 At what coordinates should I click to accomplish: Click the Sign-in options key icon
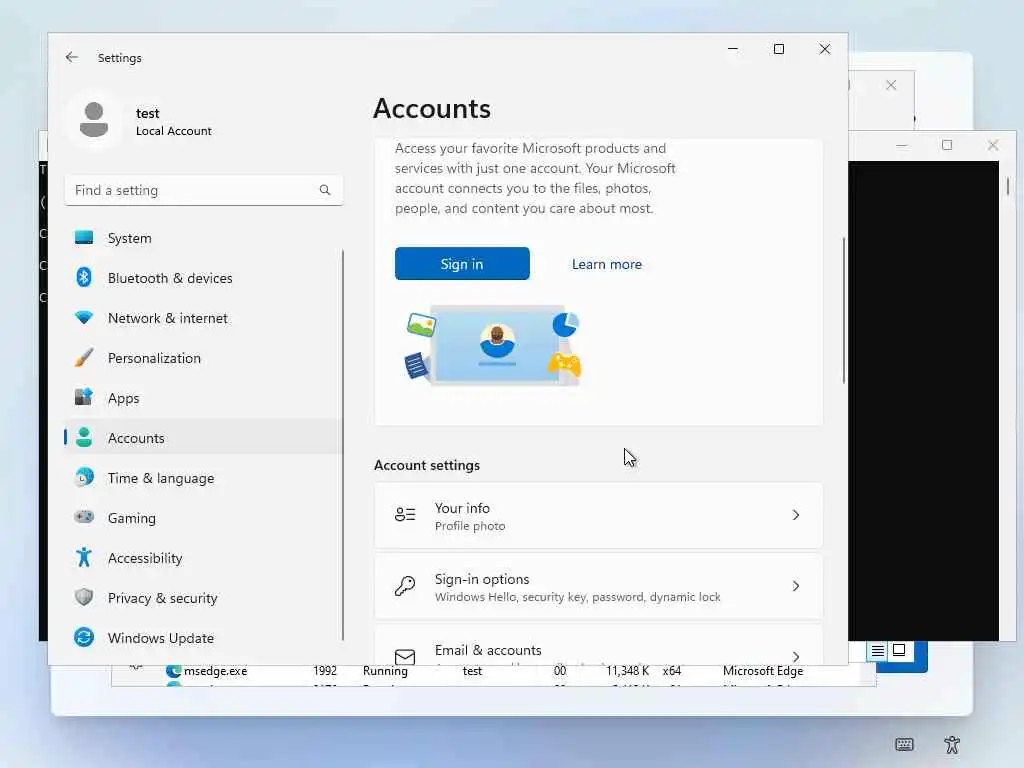pyautogui.click(x=405, y=586)
